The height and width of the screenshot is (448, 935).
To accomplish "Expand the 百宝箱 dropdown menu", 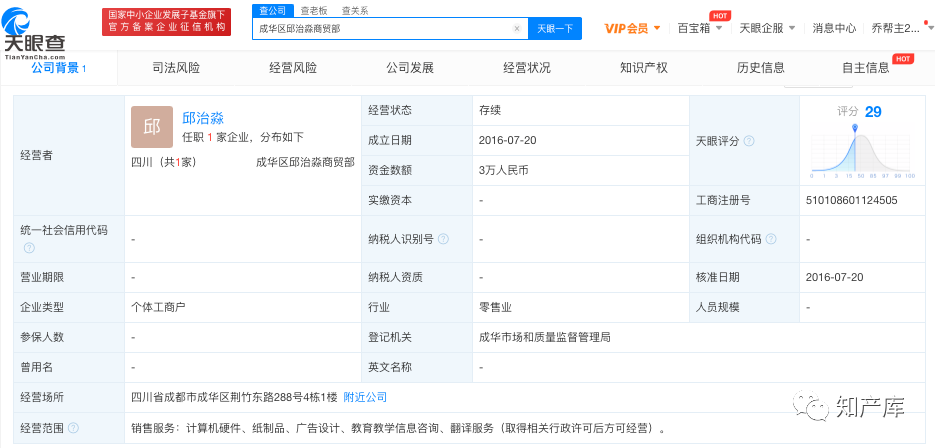I will [701, 28].
